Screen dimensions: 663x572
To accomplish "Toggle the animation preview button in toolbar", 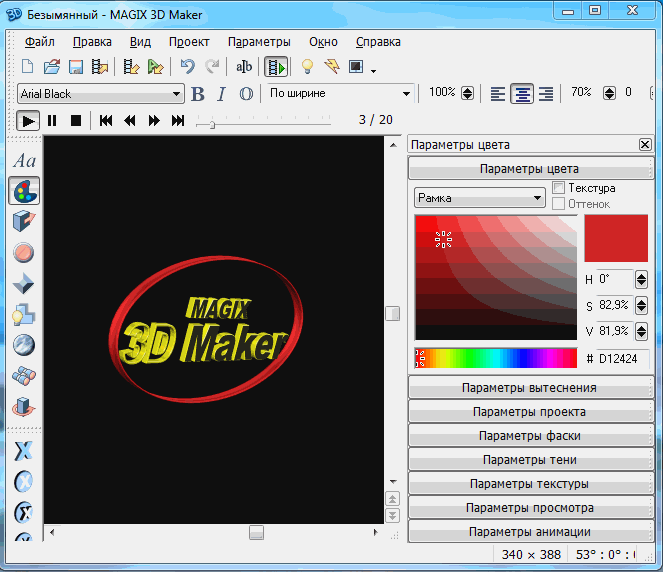I will click(276, 67).
